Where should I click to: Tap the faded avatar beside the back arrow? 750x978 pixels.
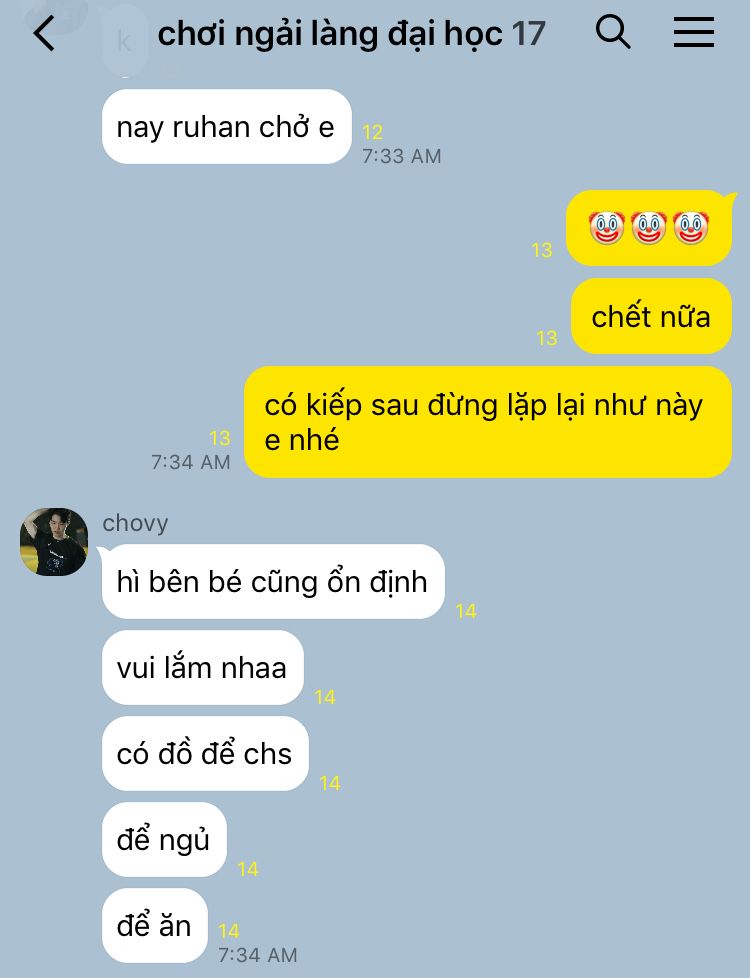(124, 41)
